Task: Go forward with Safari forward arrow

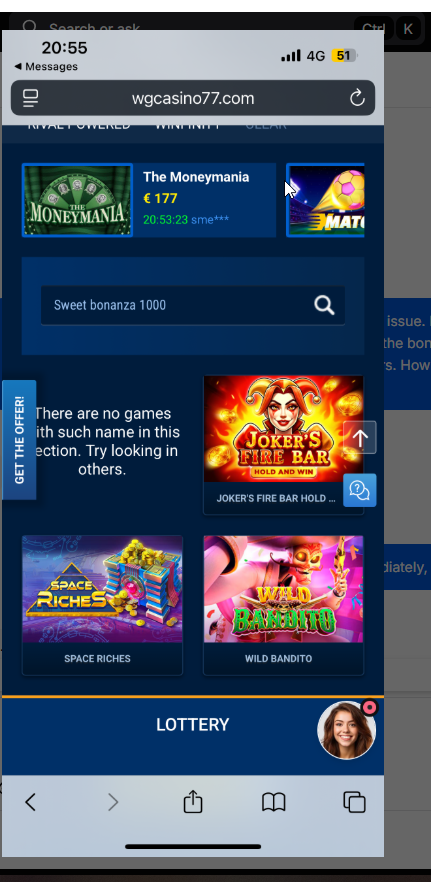Action: coord(113,802)
